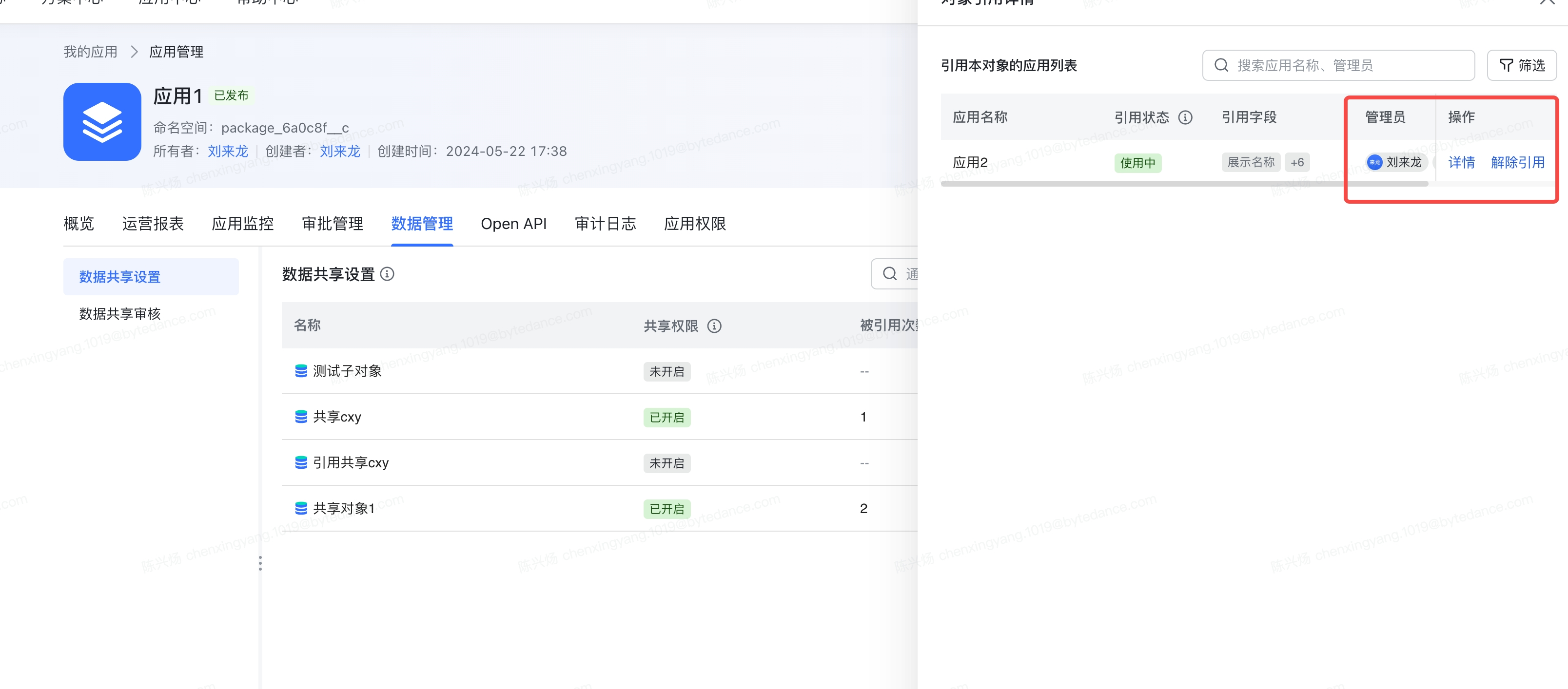Image resolution: width=1568 pixels, height=689 pixels.
Task: Click the 名称 column header
Action: tap(307, 325)
